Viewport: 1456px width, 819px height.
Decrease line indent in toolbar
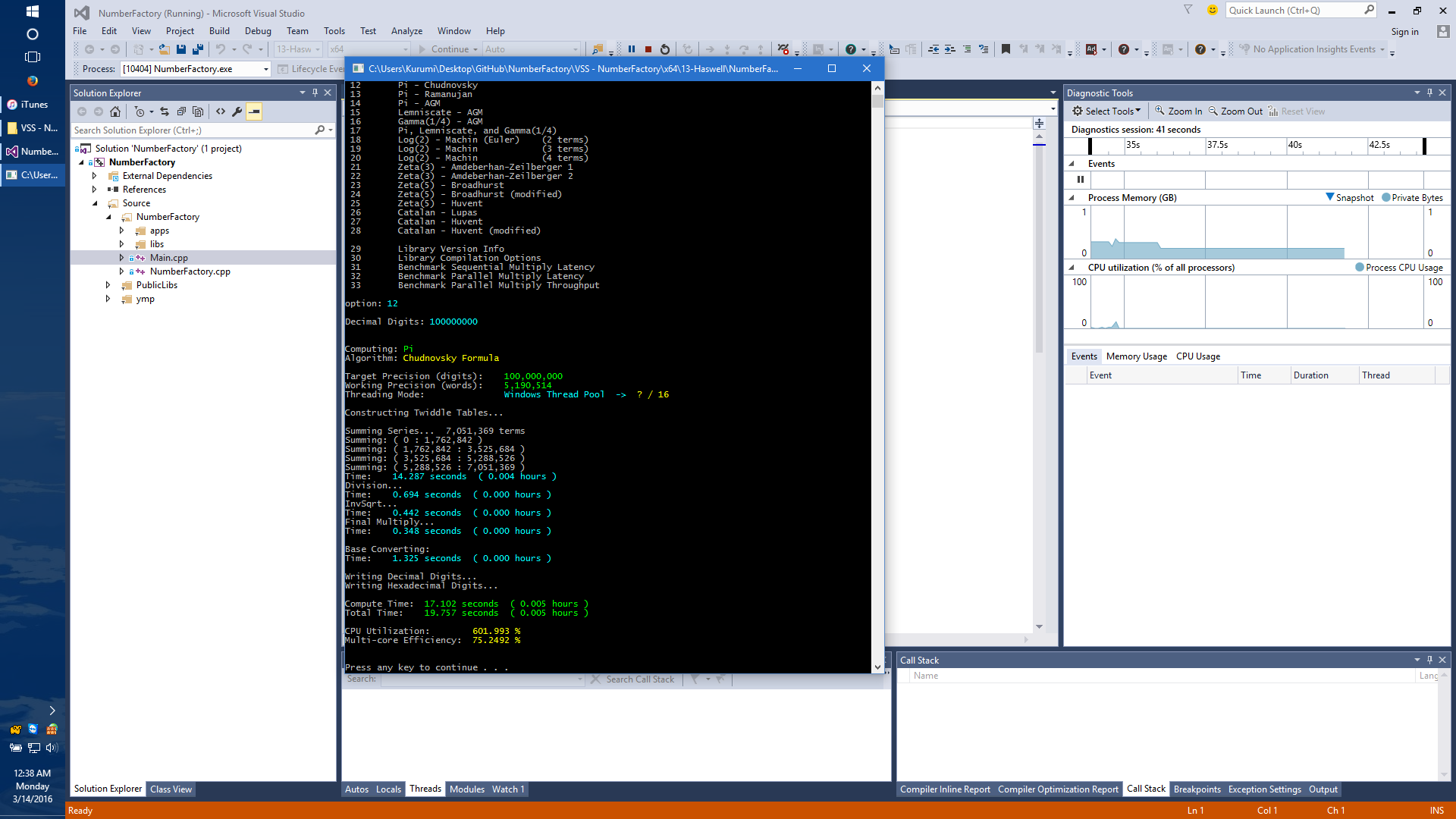934,49
